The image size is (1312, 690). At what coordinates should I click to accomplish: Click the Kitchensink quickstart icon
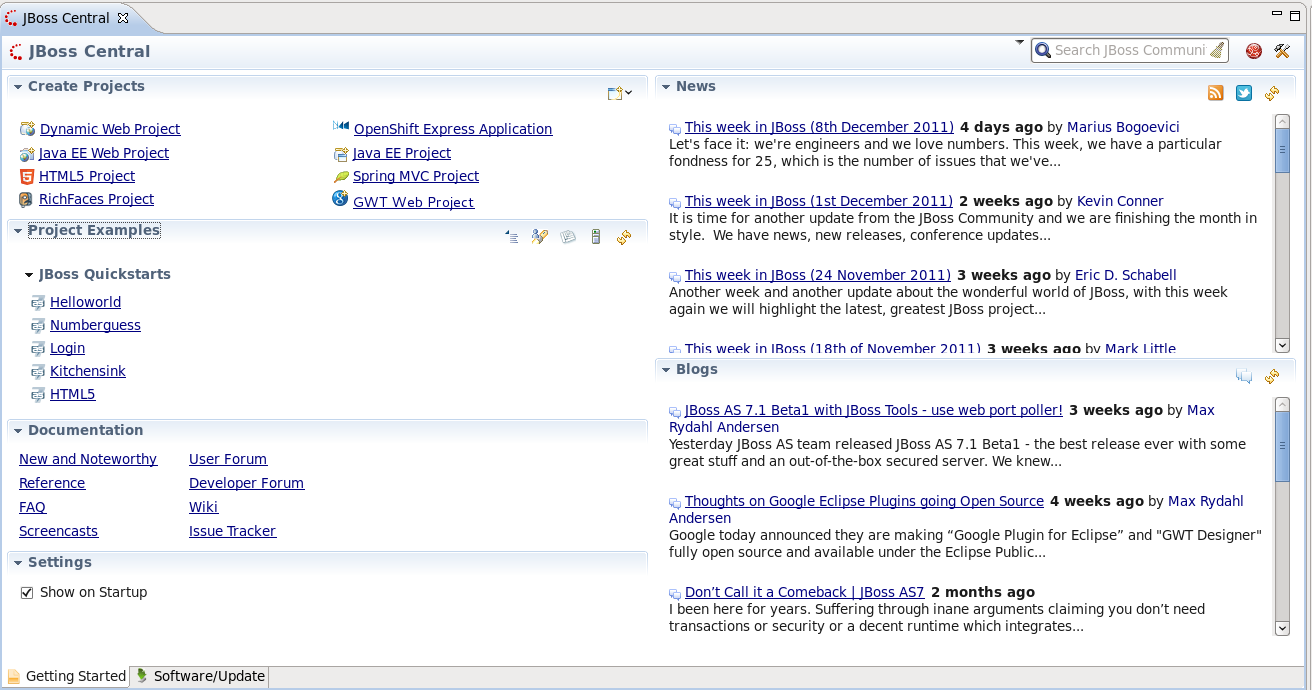pos(38,371)
